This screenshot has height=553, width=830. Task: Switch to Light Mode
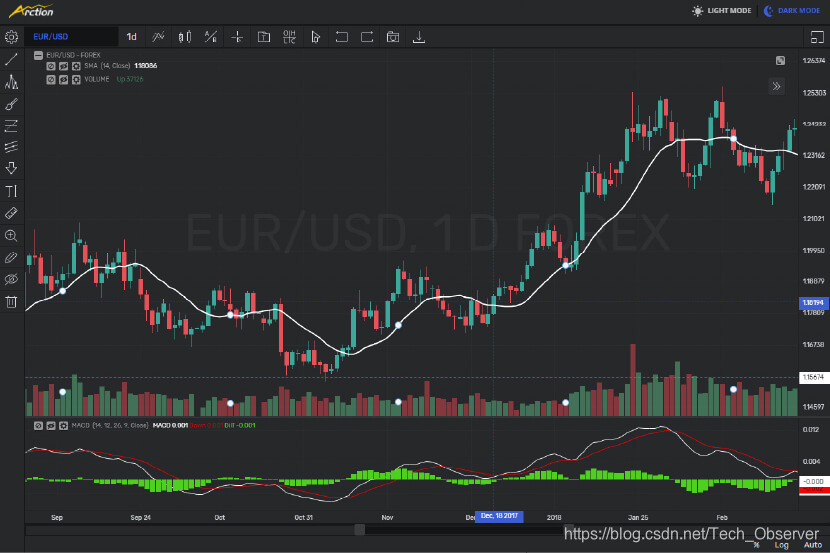click(x=722, y=11)
